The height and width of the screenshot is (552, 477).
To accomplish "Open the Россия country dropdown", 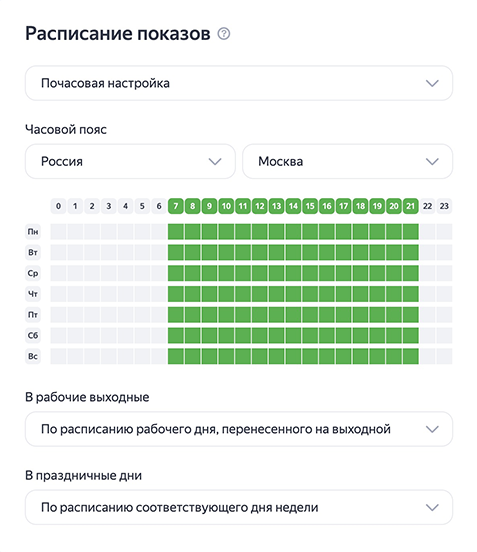I will point(130,161).
